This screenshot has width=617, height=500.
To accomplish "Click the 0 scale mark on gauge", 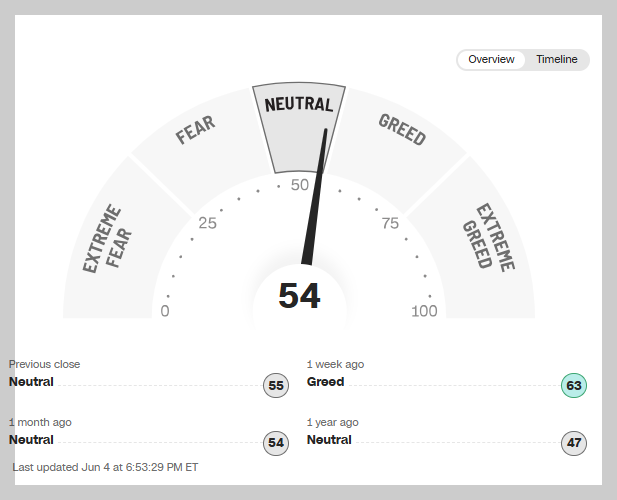I will tap(165, 311).
